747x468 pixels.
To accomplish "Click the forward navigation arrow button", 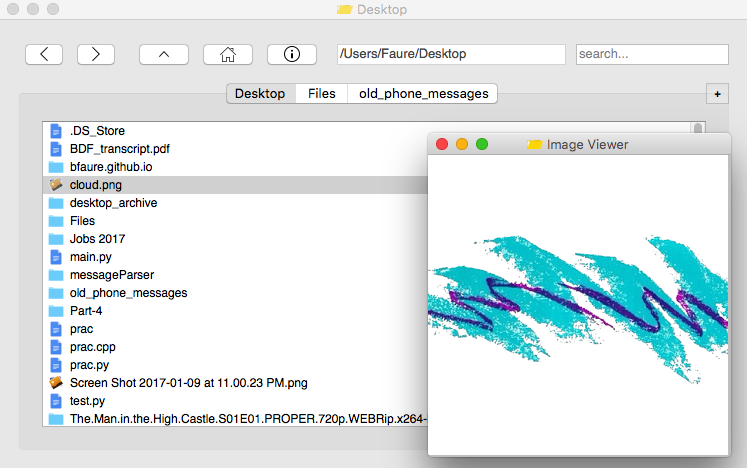I will [x=96, y=54].
